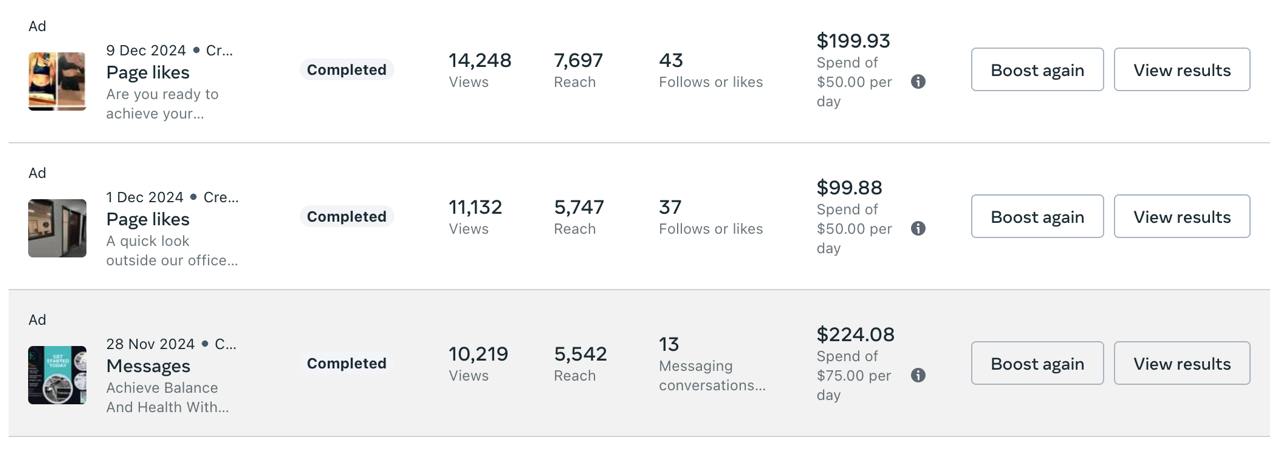View results for the 1 Dec ad
This screenshot has height=453, width=1280.
tap(1182, 217)
